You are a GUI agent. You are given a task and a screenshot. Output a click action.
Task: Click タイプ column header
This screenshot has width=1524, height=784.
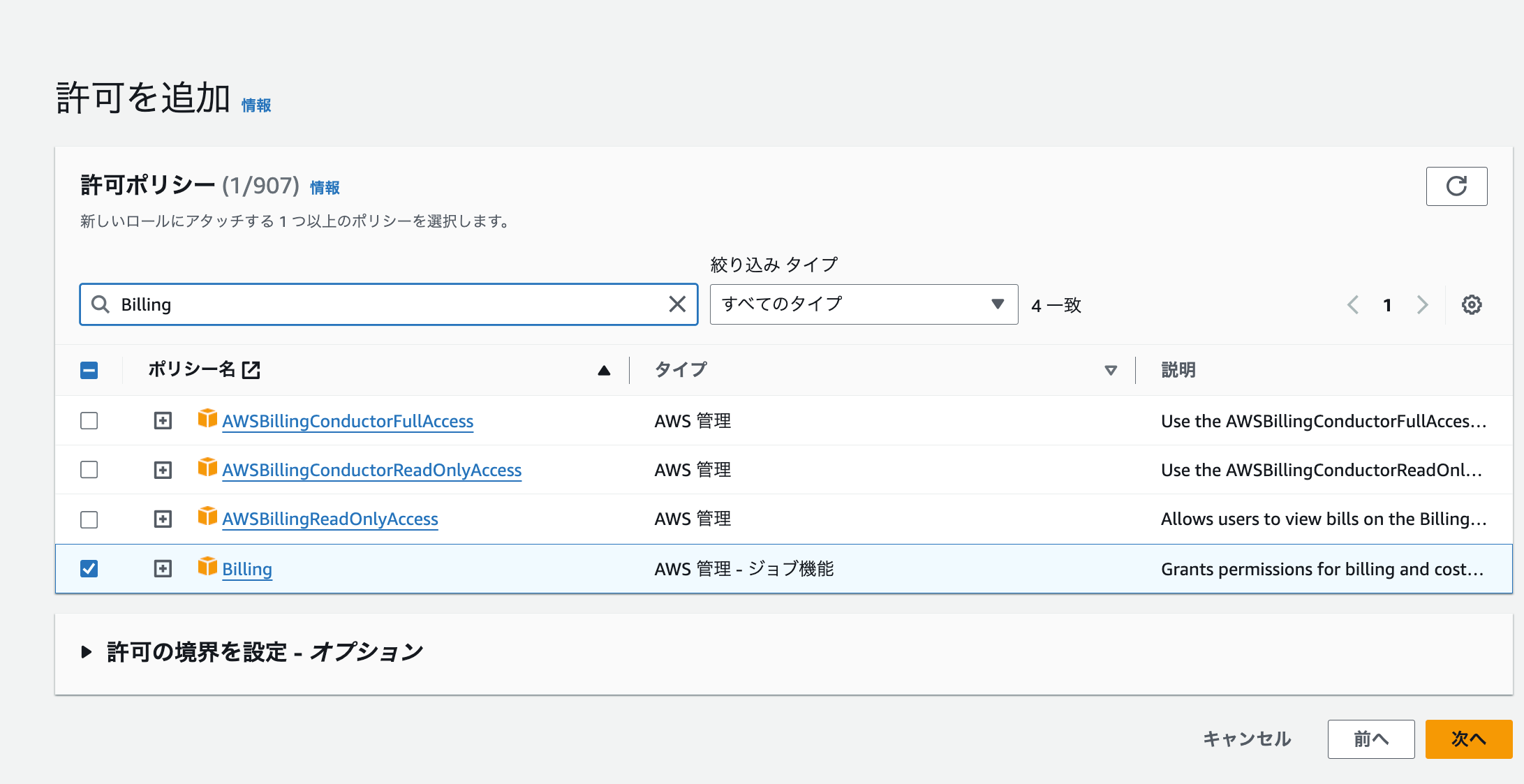click(x=681, y=370)
